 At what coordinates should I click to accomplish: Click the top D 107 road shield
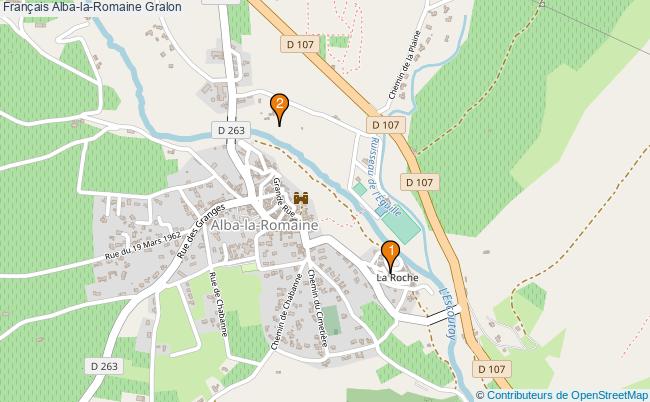(x=300, y=44)
